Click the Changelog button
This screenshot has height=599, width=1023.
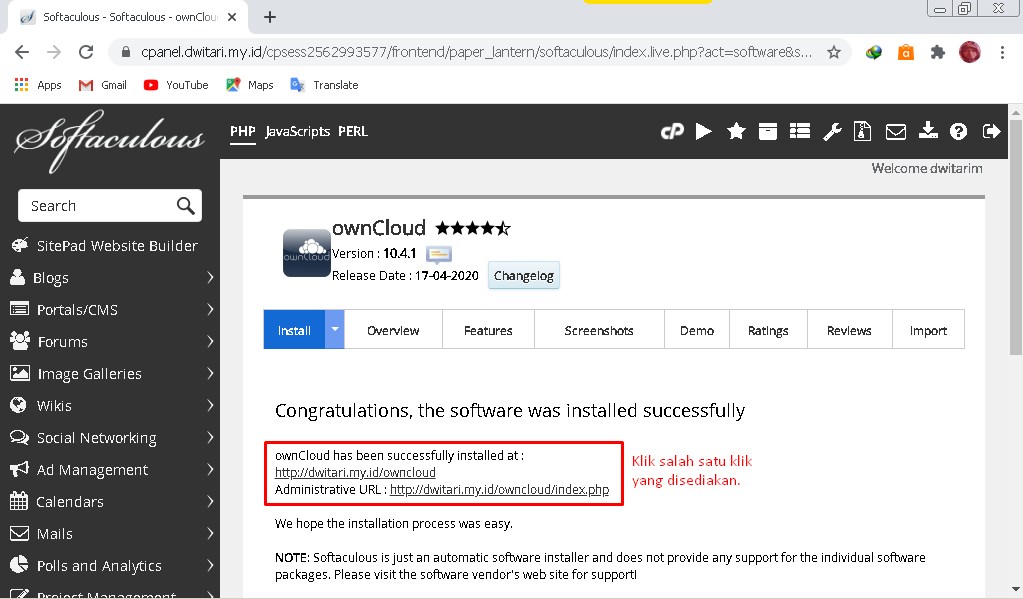524,276
